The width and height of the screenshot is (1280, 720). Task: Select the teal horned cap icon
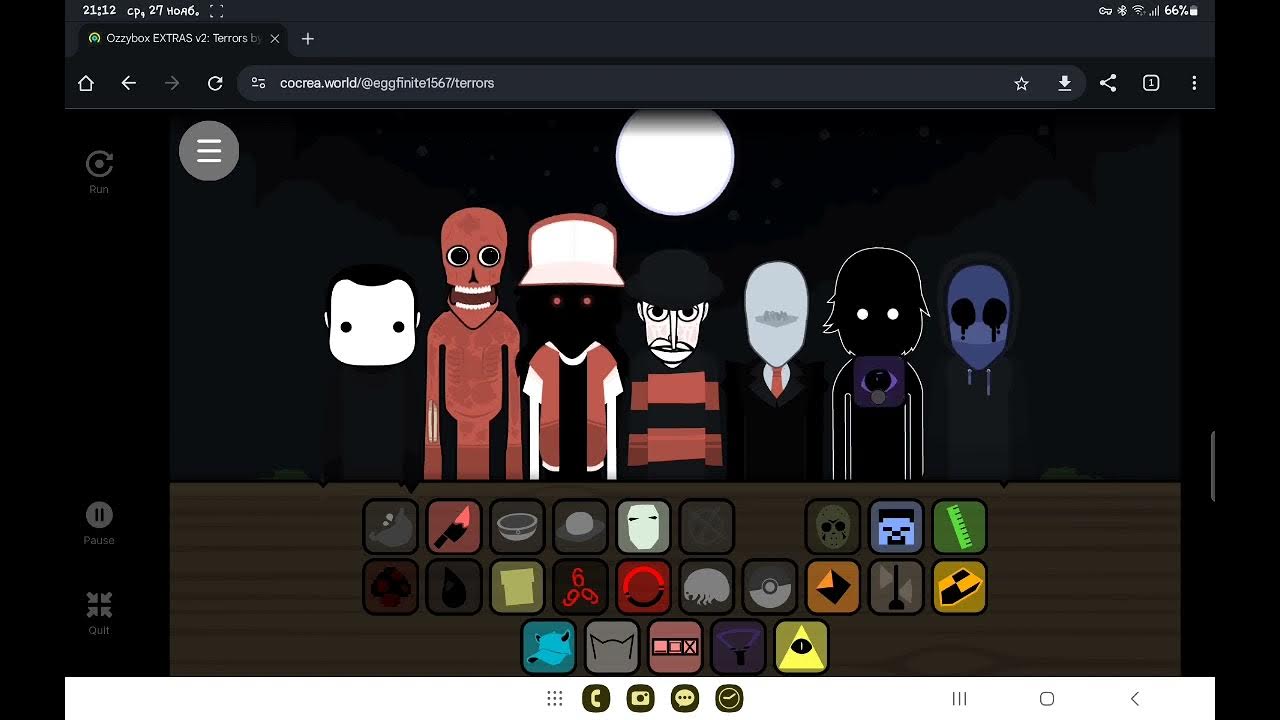[x=549, y=647]
